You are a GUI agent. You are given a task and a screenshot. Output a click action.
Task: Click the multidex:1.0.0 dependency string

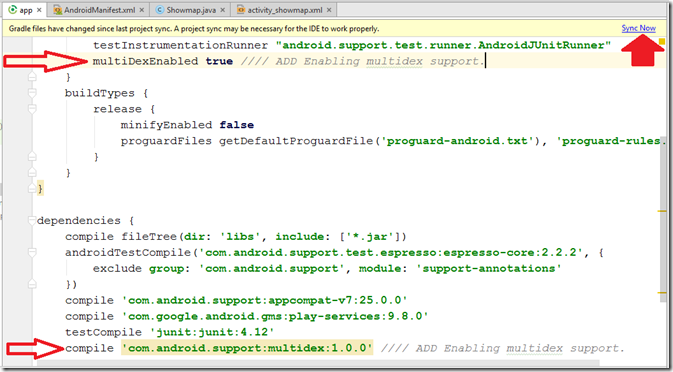click(247, 348)
